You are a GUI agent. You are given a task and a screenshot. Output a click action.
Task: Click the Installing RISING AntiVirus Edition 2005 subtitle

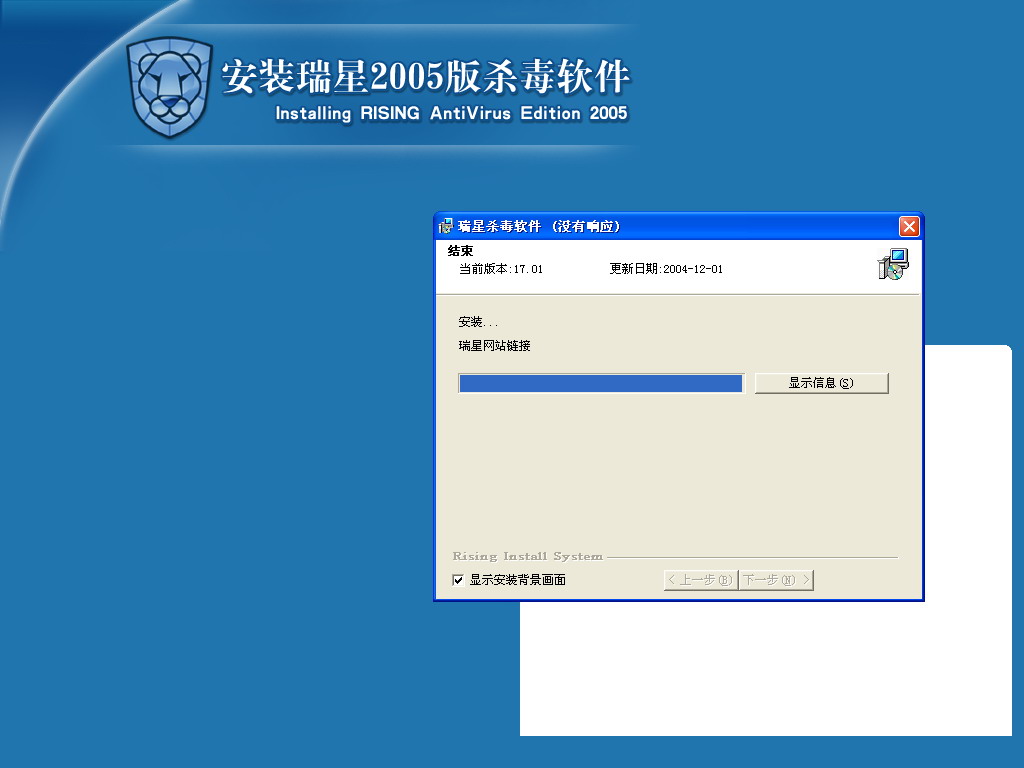pos(451,114)
